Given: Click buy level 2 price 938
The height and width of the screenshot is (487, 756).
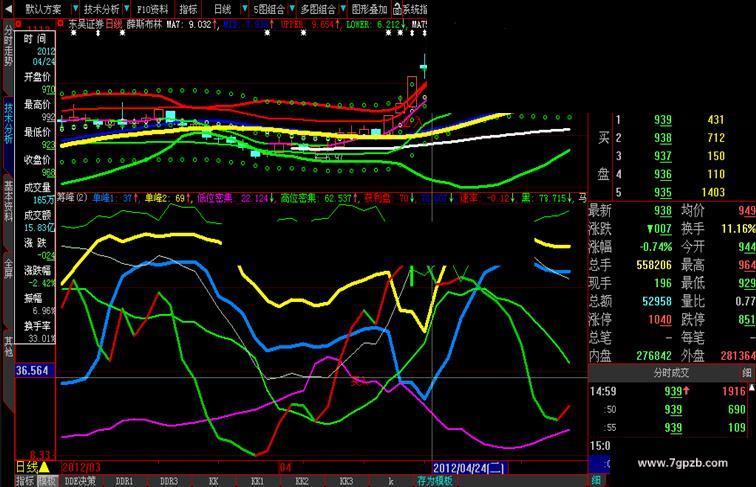Looking at the screenshot, I should point(663,138).
